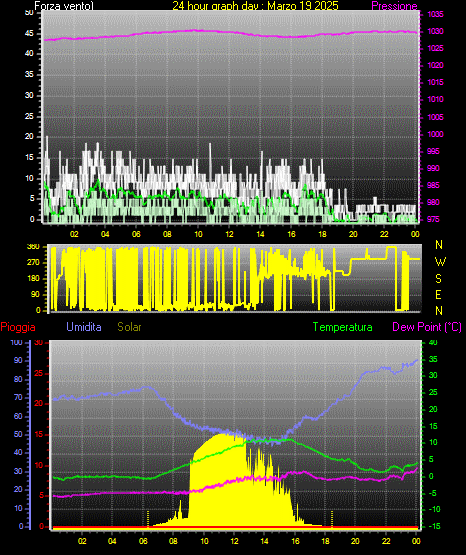Click the 100 value on humidity axis

16,343
